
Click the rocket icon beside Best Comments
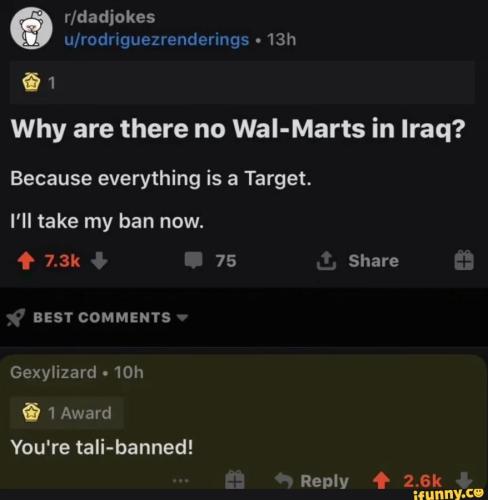coord(16,317)
